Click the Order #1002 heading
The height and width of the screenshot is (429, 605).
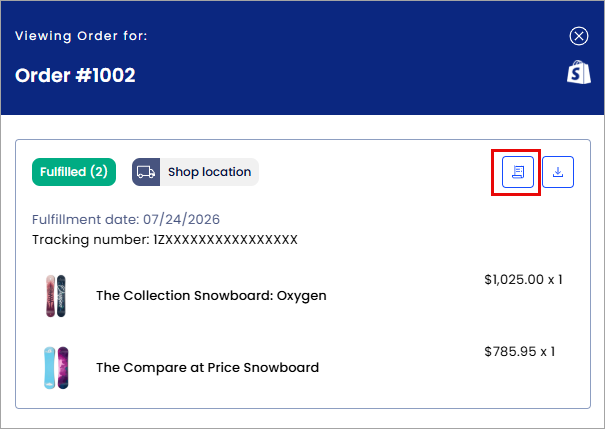click(x=75, y=75)
